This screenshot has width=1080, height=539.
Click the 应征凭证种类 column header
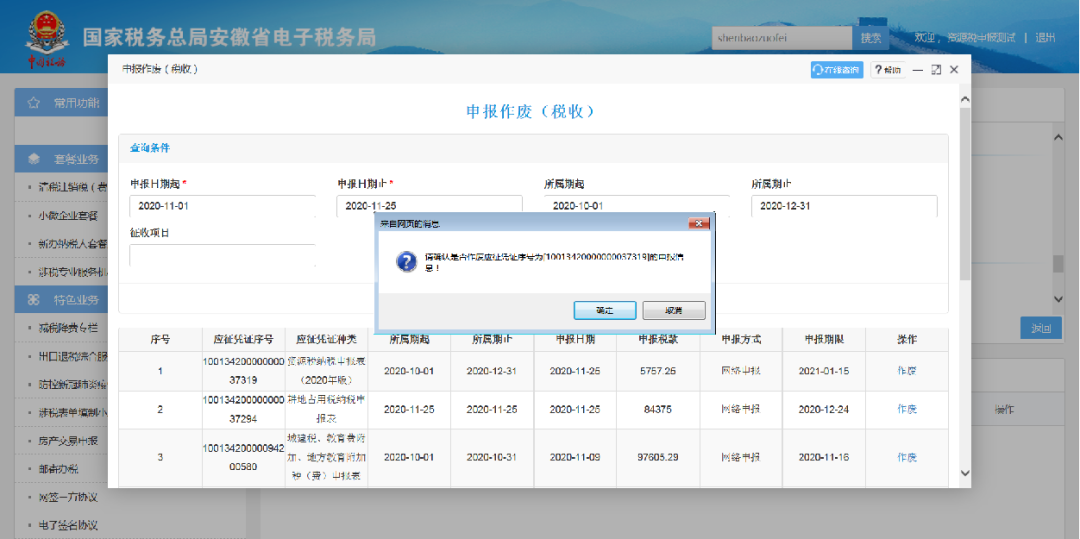(x=326, y=339)
